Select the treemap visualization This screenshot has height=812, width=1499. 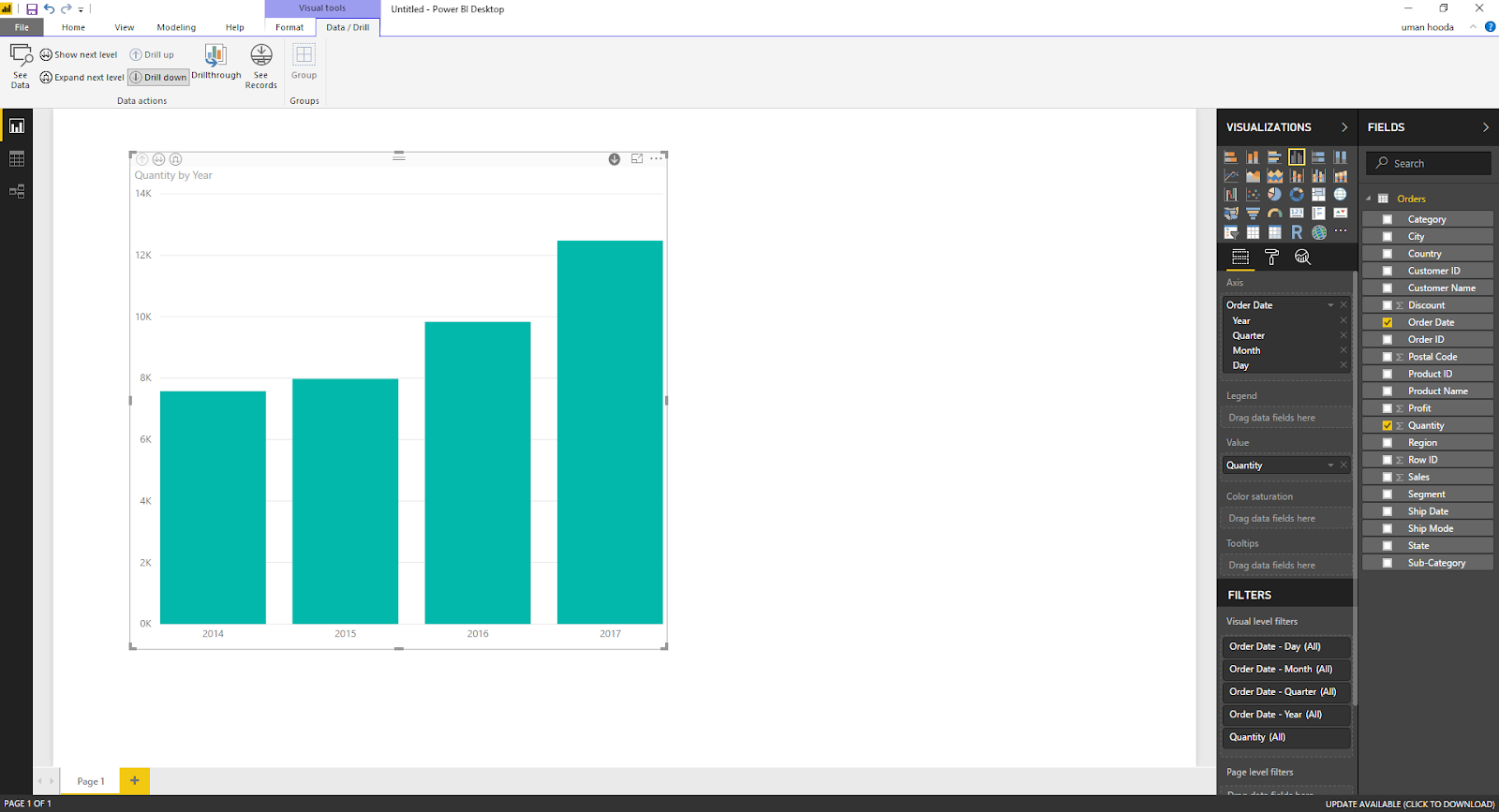pyautogui.click(x=1318, y=194)
